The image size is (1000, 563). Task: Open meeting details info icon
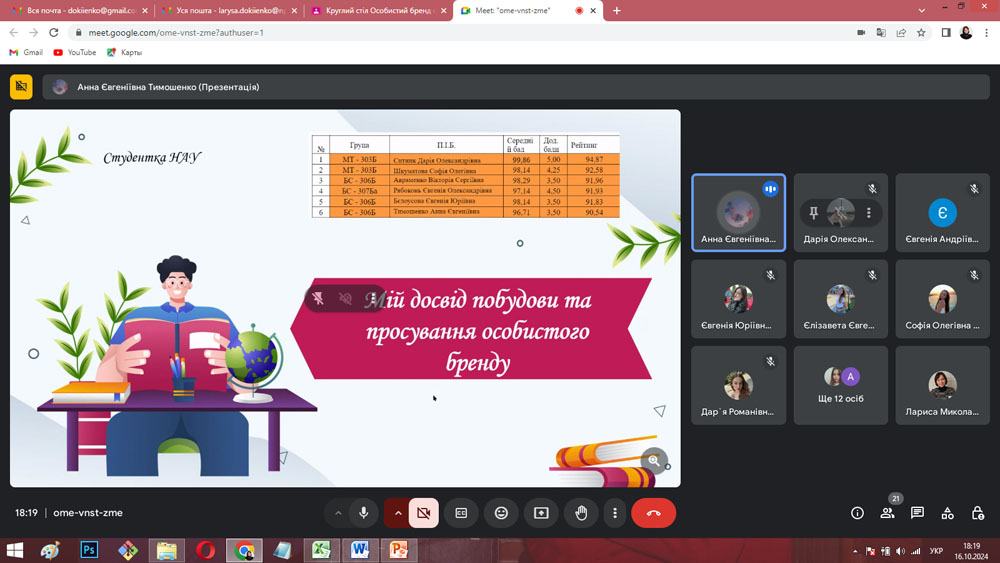857,513
